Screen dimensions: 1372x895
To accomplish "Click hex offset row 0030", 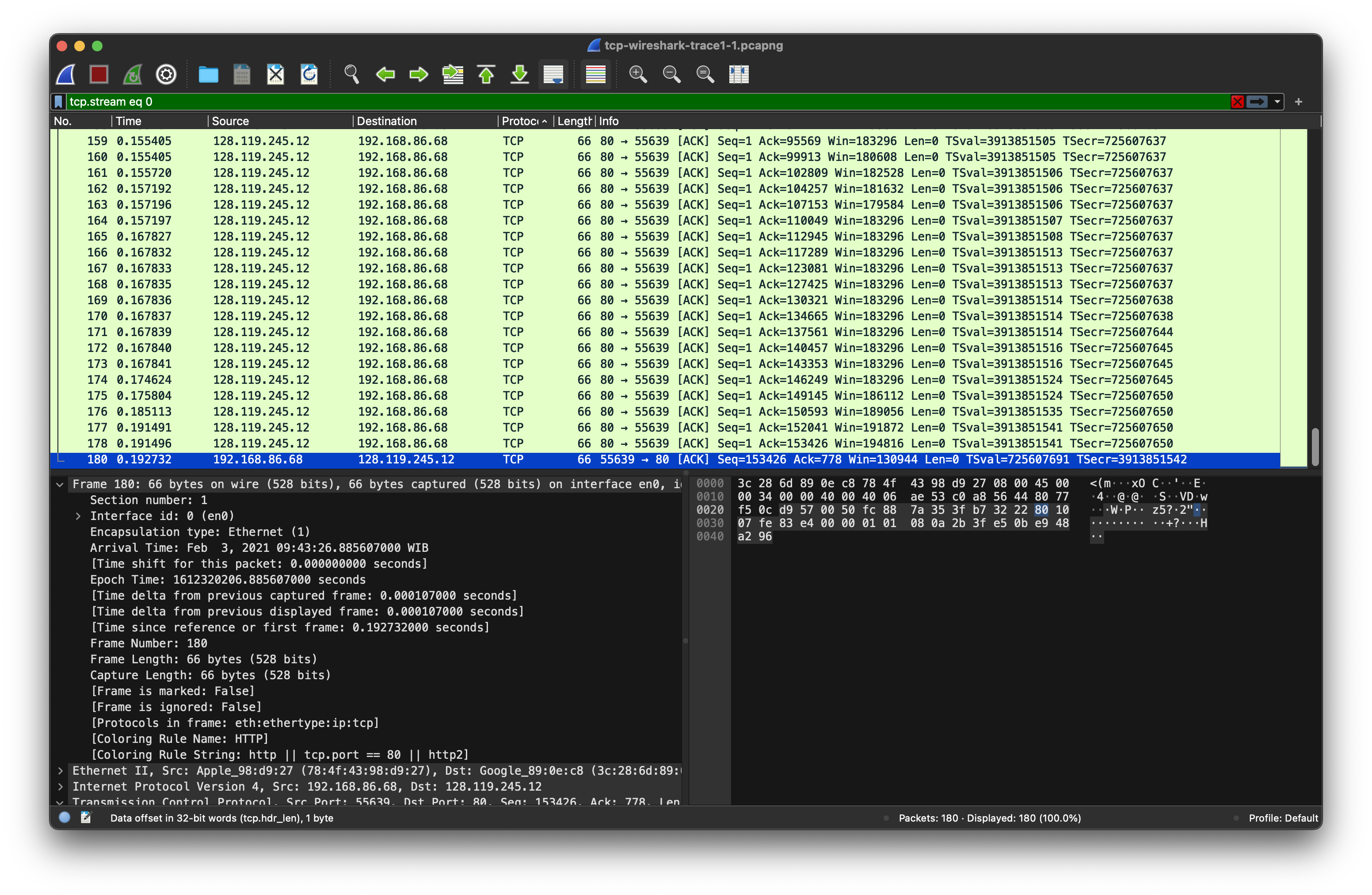I will click(709, 523).
